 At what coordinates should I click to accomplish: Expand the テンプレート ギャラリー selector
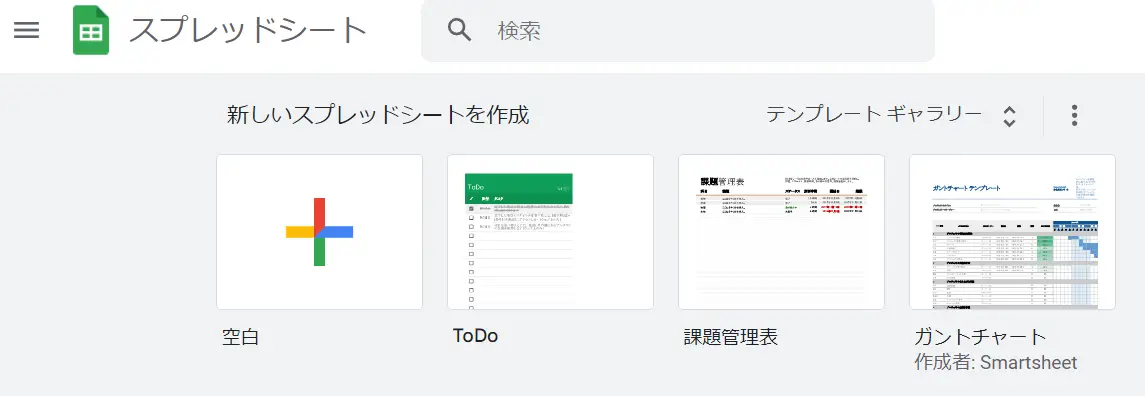[x=891, y=115]
